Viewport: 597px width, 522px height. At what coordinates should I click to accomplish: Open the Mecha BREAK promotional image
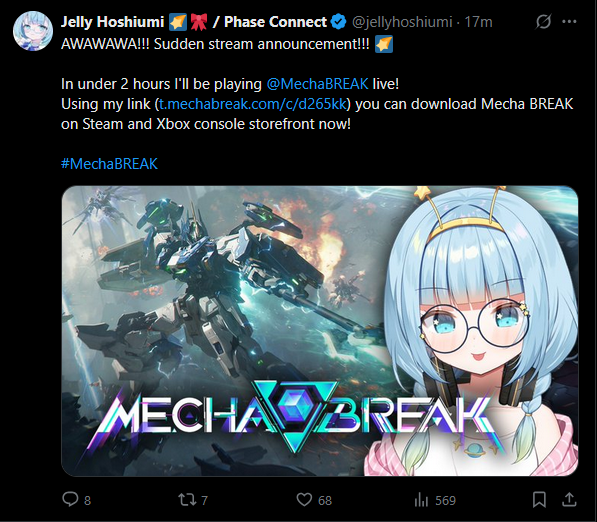320,331
